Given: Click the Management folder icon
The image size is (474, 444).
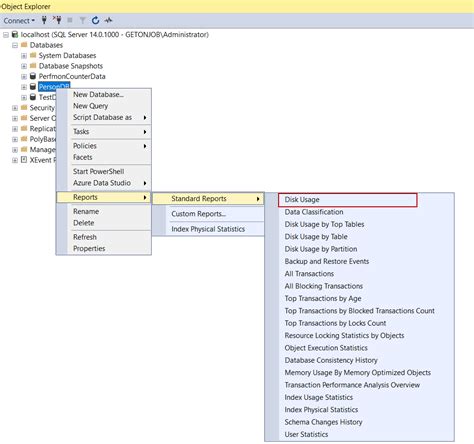Looking at the screenshot, I should click(x=24, y=149).
